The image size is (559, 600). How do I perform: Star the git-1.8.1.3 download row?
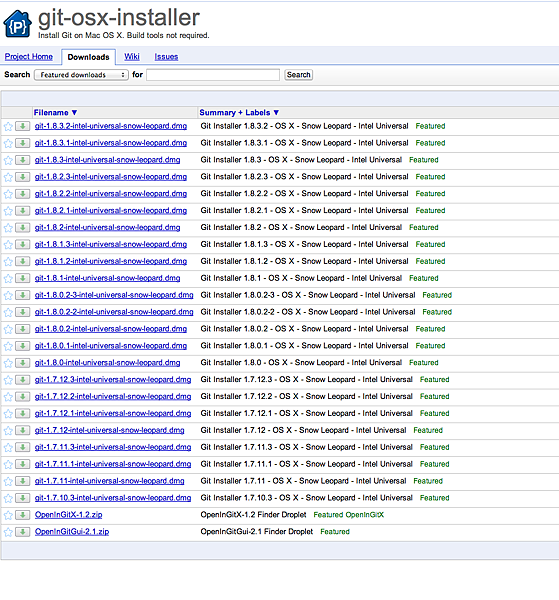pyautogui.click(x=8, y=245)
